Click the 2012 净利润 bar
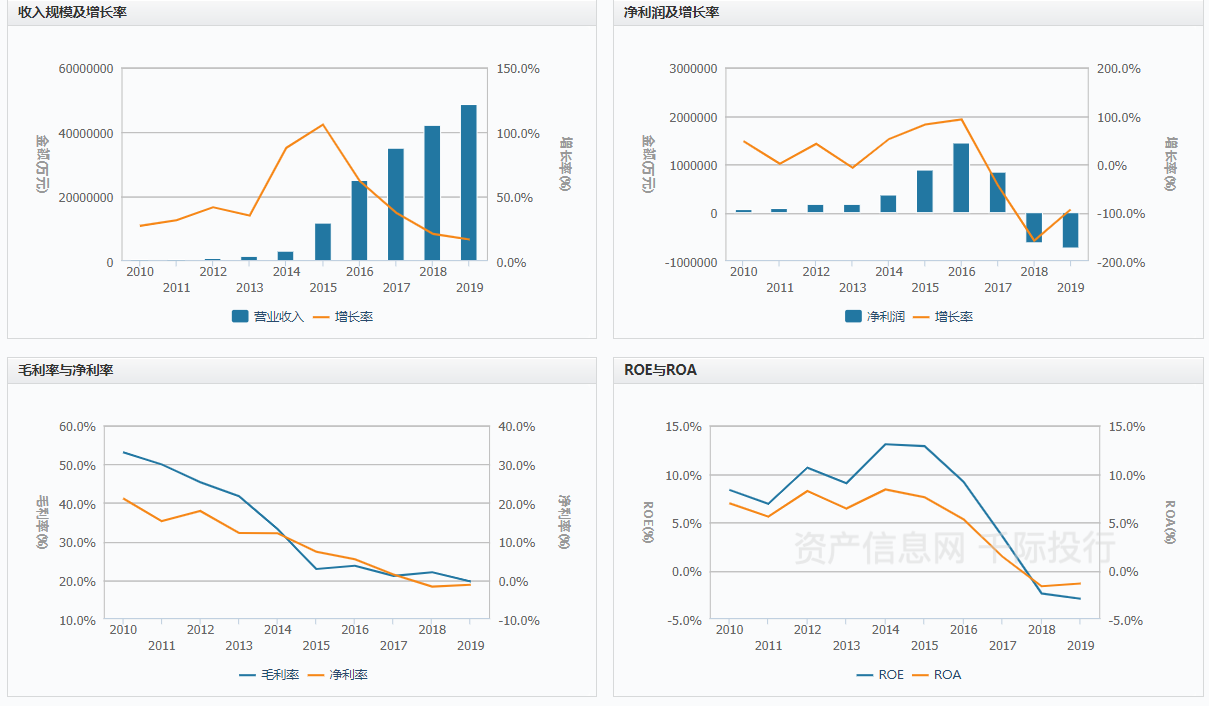Image resolution: width=1209 pixels, height=706 pixels. 815,209
